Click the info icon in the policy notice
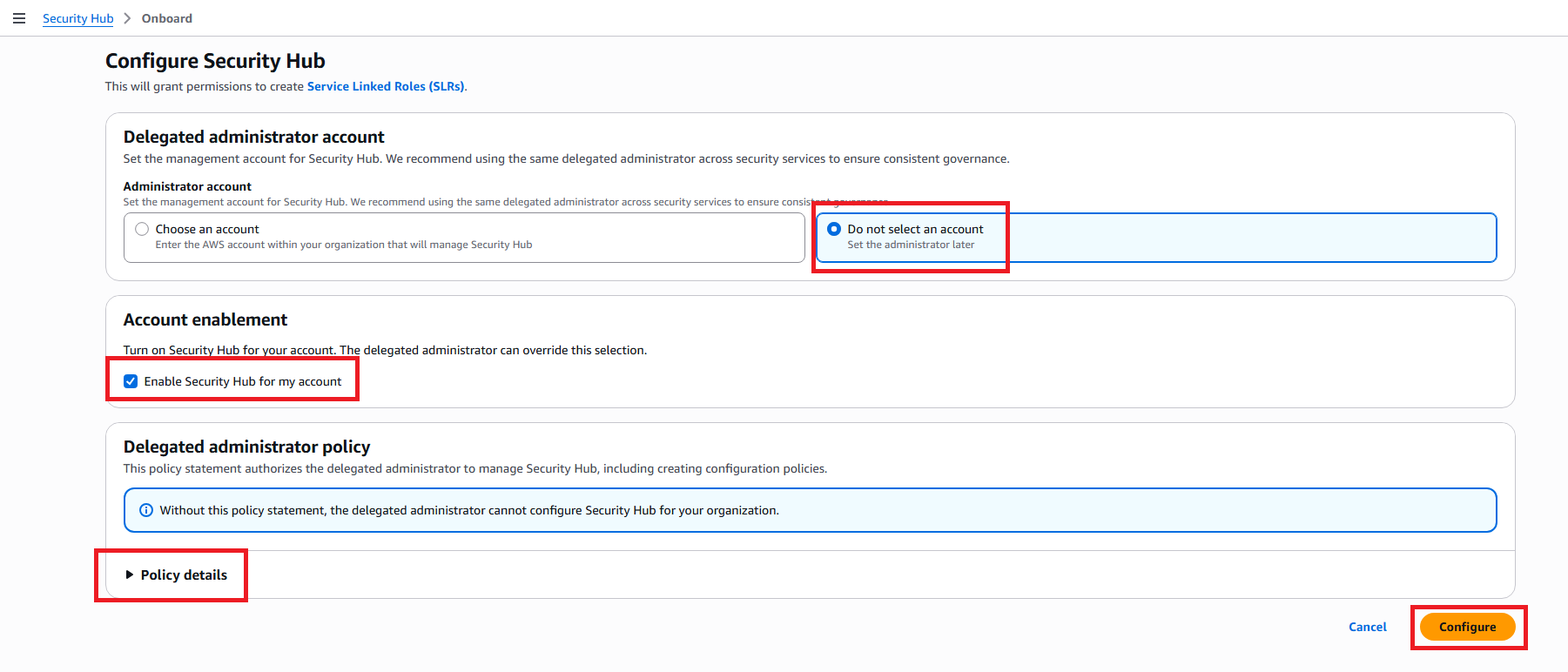1568x672 pixels. pos(146,510)
